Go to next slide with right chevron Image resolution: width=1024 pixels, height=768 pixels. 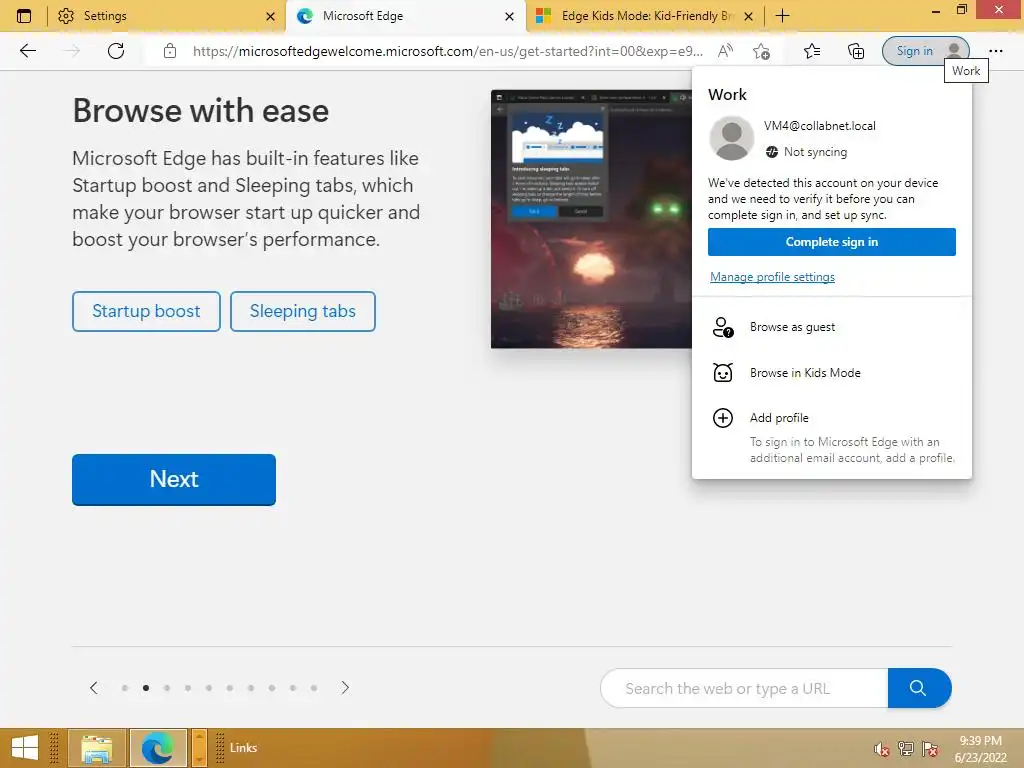(x=345, y=688)
